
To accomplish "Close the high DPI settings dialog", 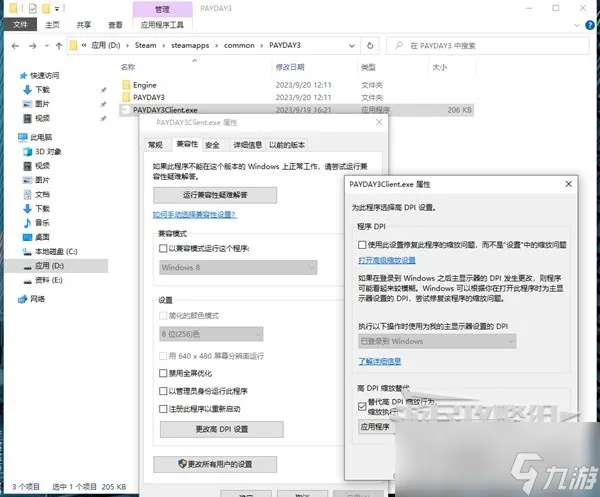I will tap(569, 184).
